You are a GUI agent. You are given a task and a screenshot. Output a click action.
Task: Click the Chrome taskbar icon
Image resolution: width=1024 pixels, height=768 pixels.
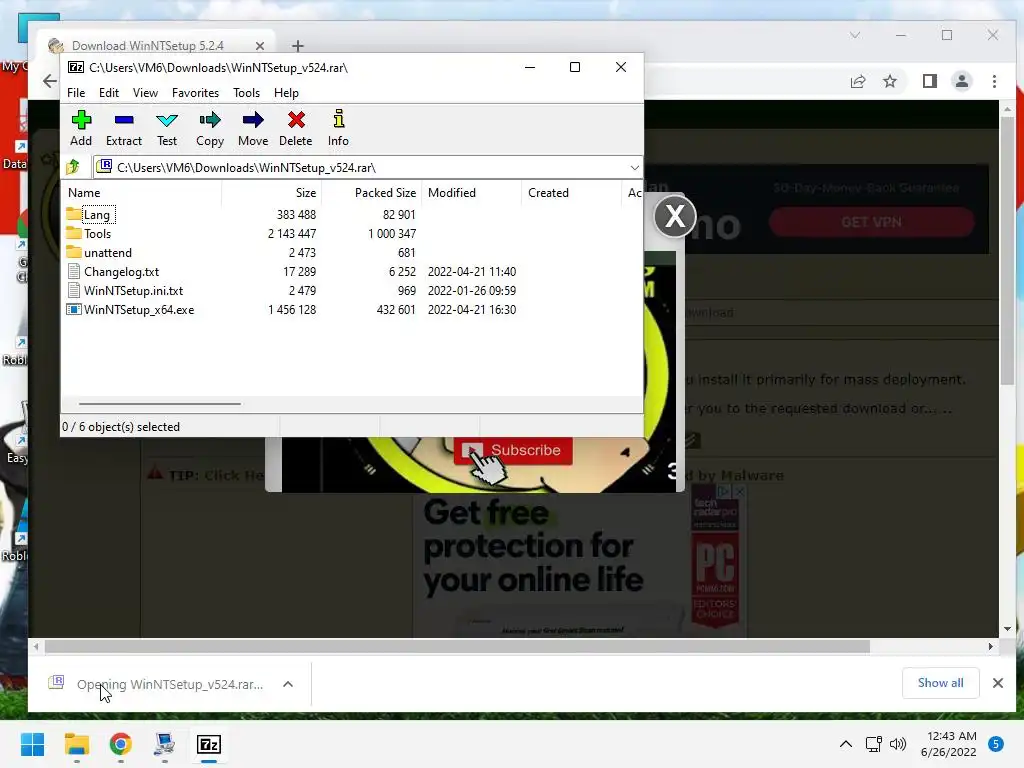tap(120, 744)
